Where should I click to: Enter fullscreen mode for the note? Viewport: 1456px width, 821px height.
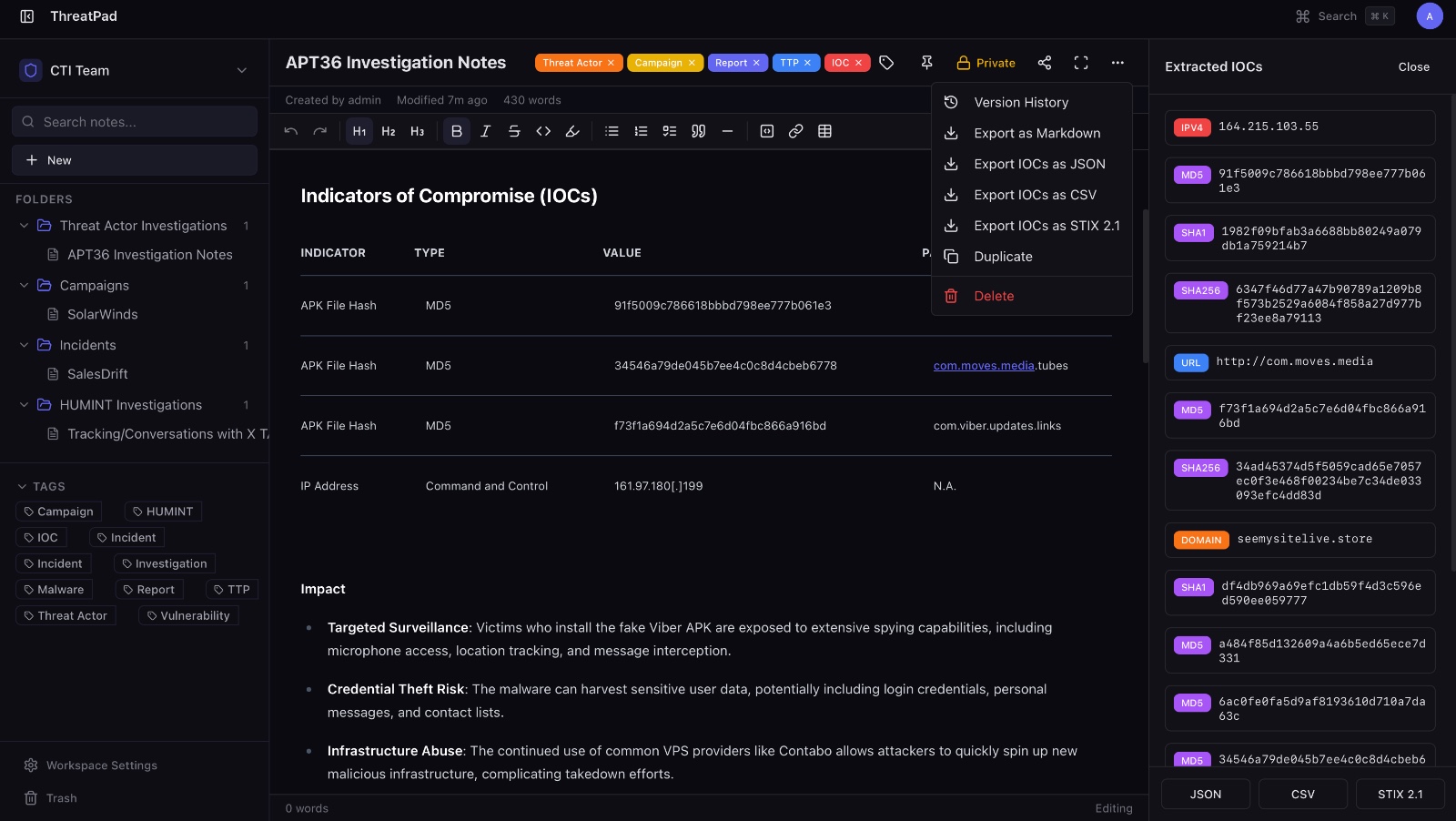1081,63
